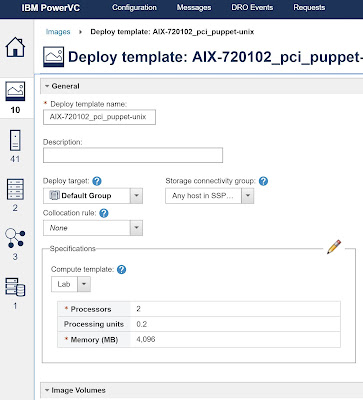The image size is (363, 400).
Task: Click the IBM PowerVC logo text
Action: point(51,8)
